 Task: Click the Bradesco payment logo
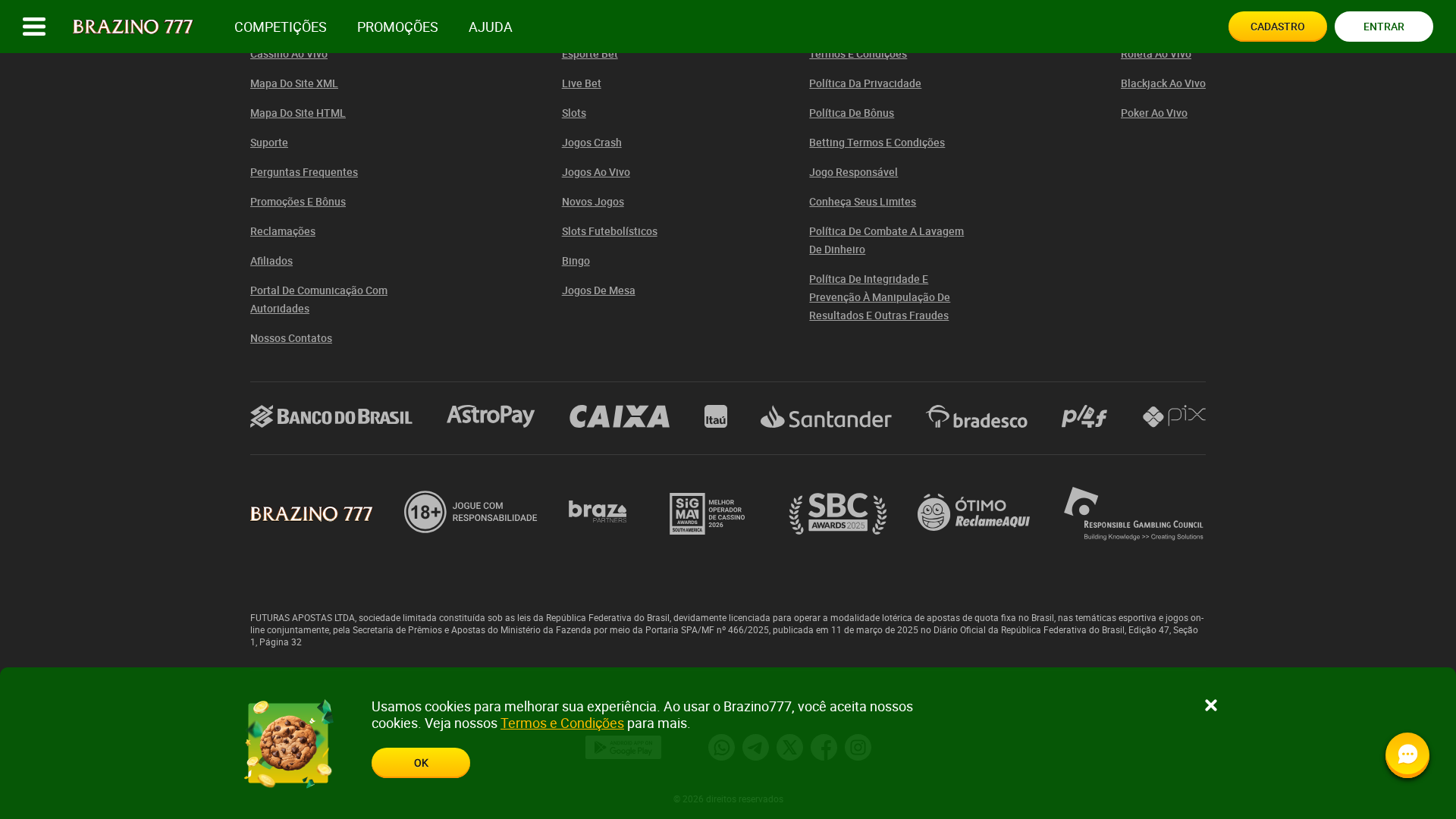click(977, 416)
